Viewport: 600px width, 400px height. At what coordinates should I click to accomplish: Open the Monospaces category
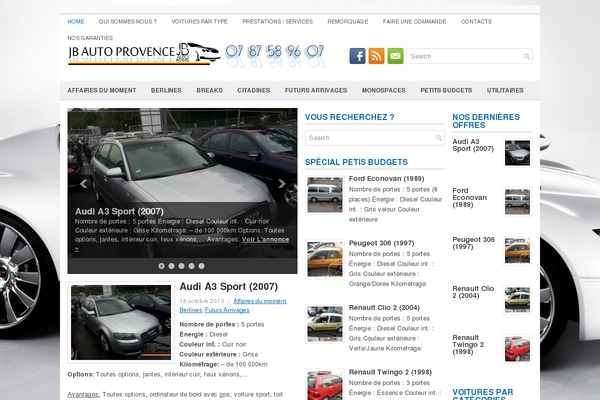point(383,90)
